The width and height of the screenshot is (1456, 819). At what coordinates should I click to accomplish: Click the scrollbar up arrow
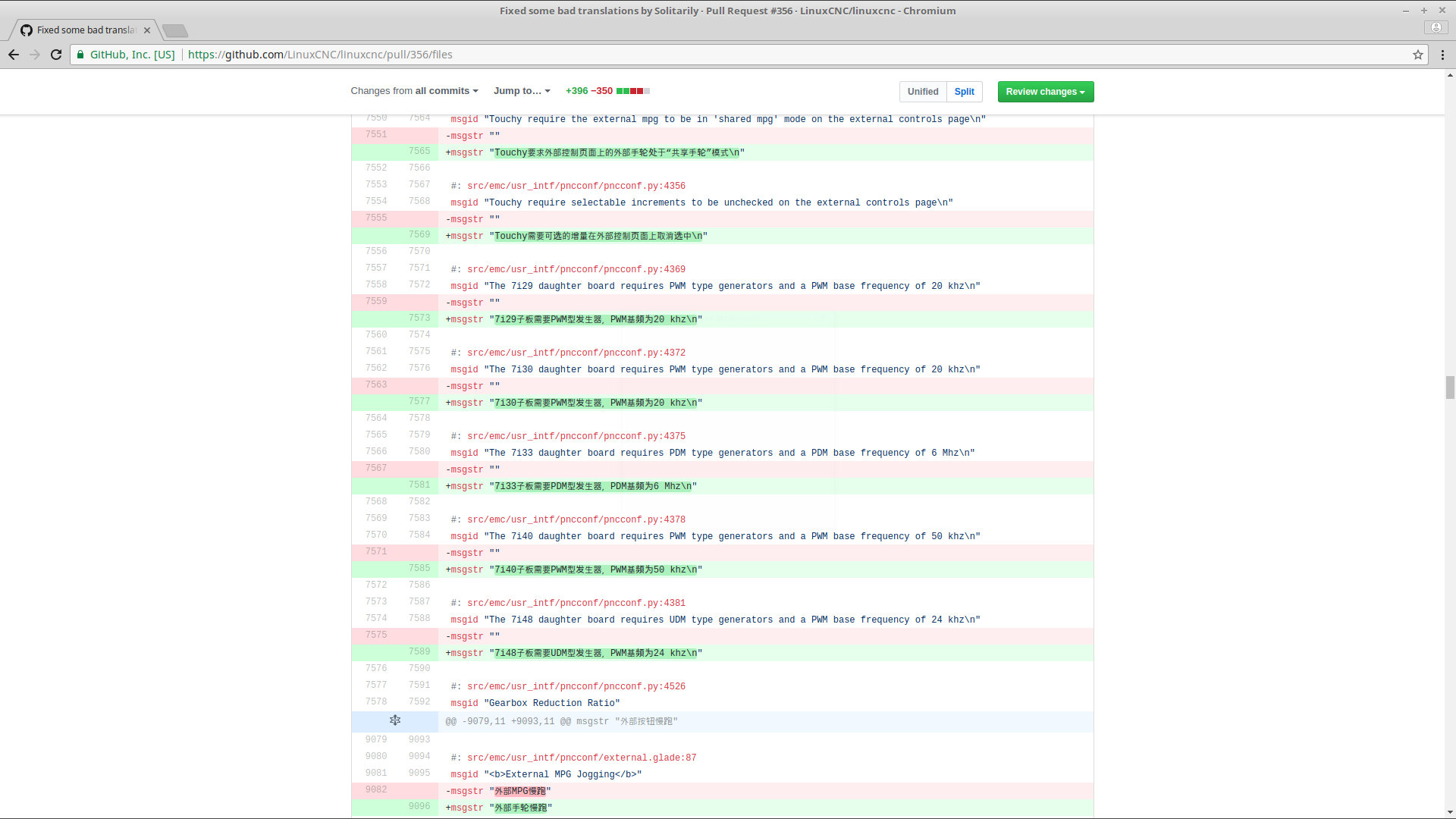1450,75
